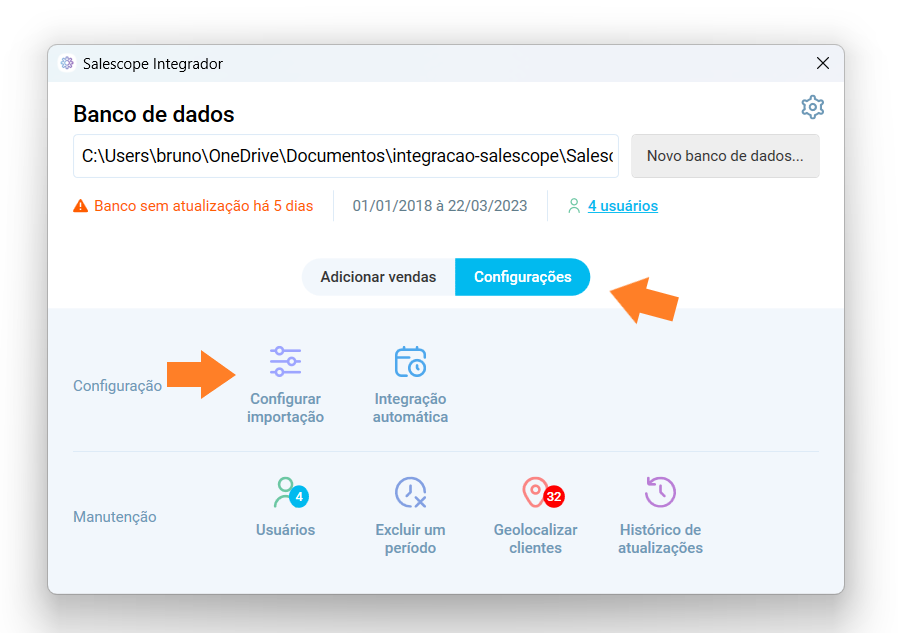Click the Banco de dados heading
Viewport: 898px width, 633px height.
click(x=153, y=114)
